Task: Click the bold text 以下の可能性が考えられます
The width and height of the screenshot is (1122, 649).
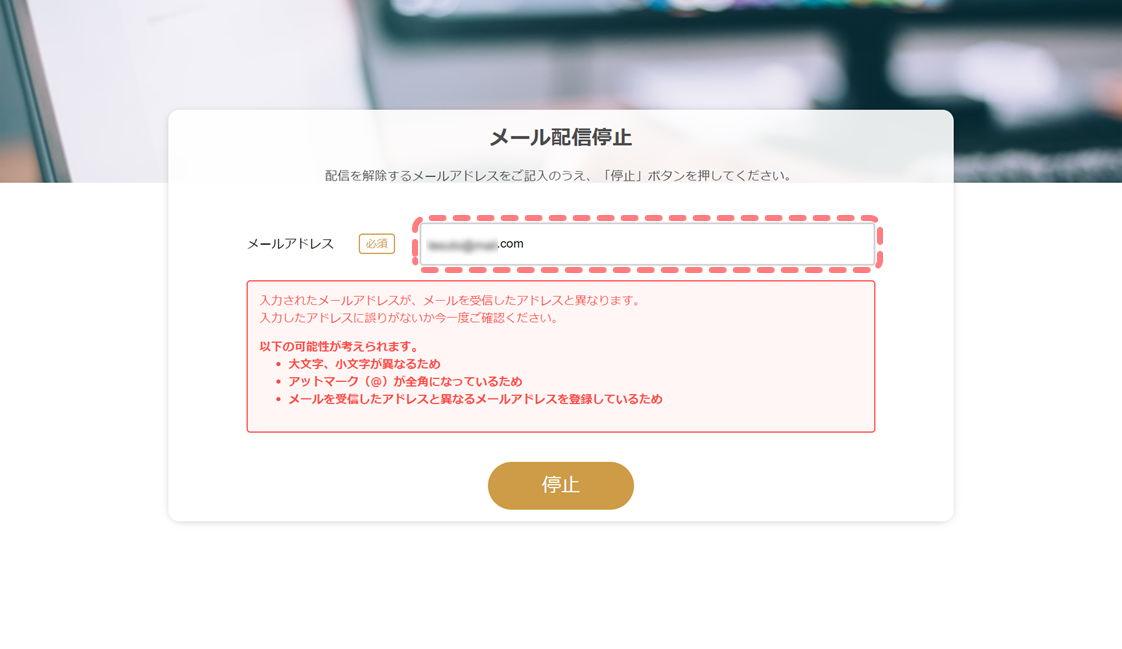Action: click(x=340, y=346)
